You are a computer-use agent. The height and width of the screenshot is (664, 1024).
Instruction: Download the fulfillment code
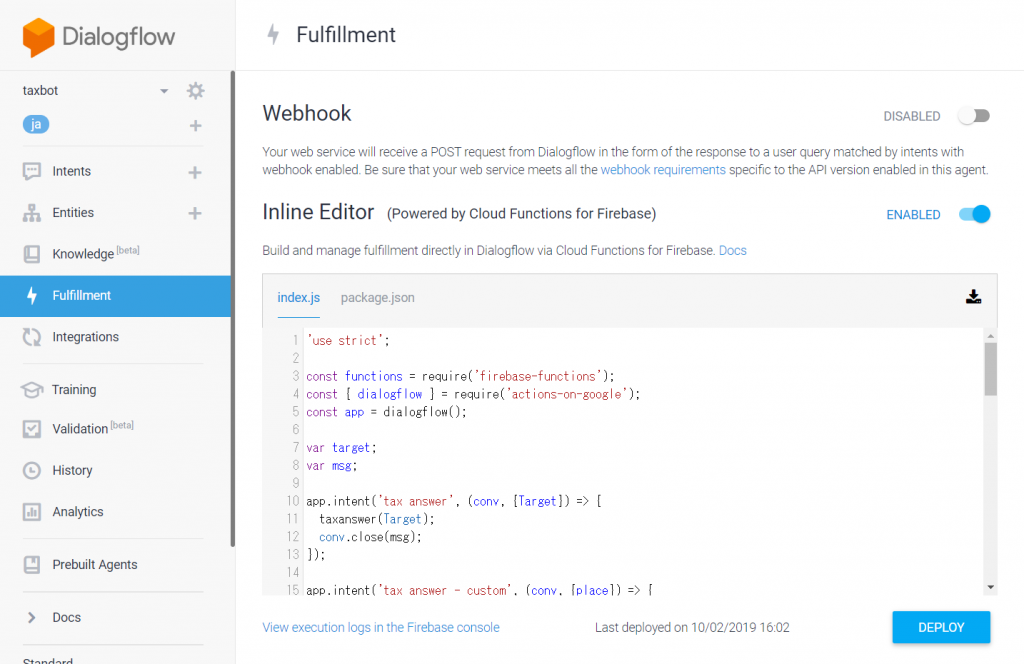click(x=973, y=296)
